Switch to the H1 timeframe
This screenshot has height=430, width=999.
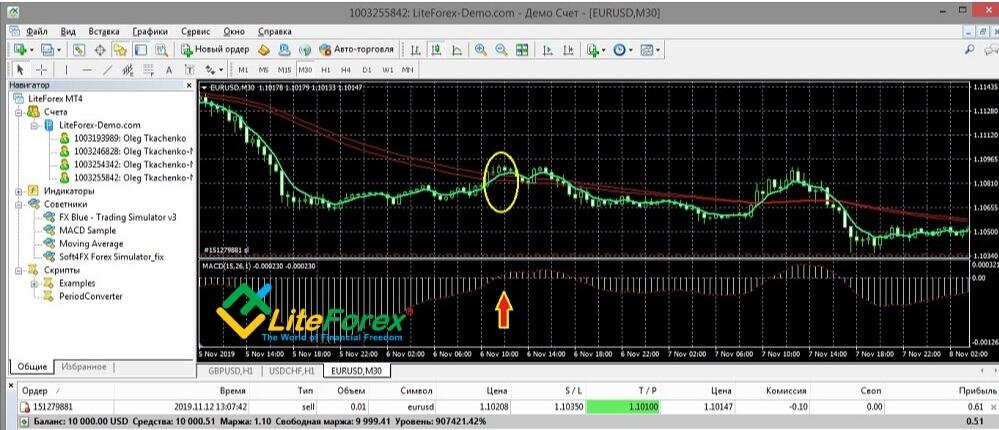coord(326,69)
